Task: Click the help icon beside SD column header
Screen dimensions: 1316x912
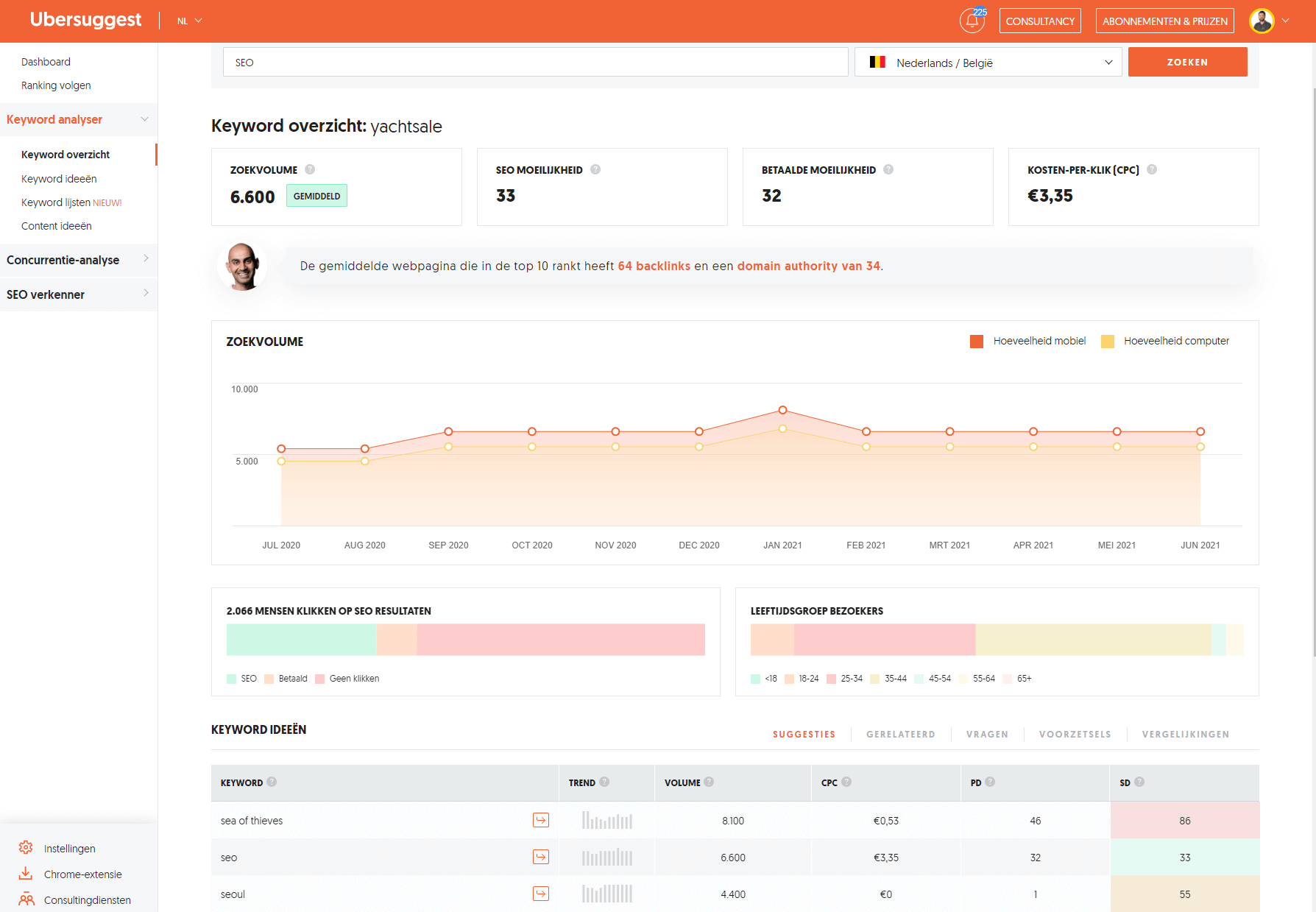Action: pyautogui.click(x=1139, y=782)
